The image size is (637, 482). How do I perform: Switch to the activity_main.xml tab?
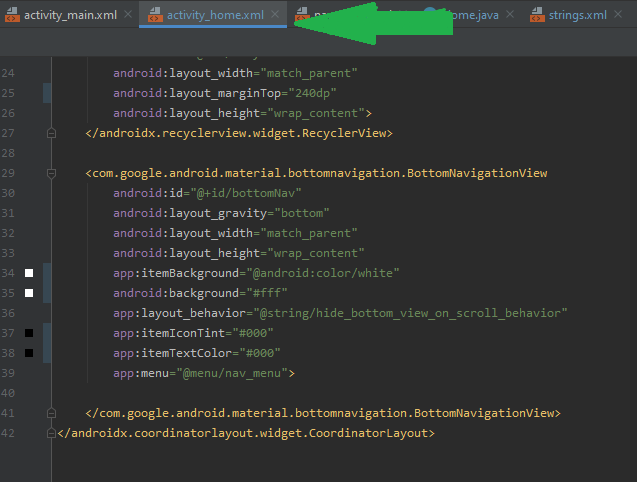point(70,15)
